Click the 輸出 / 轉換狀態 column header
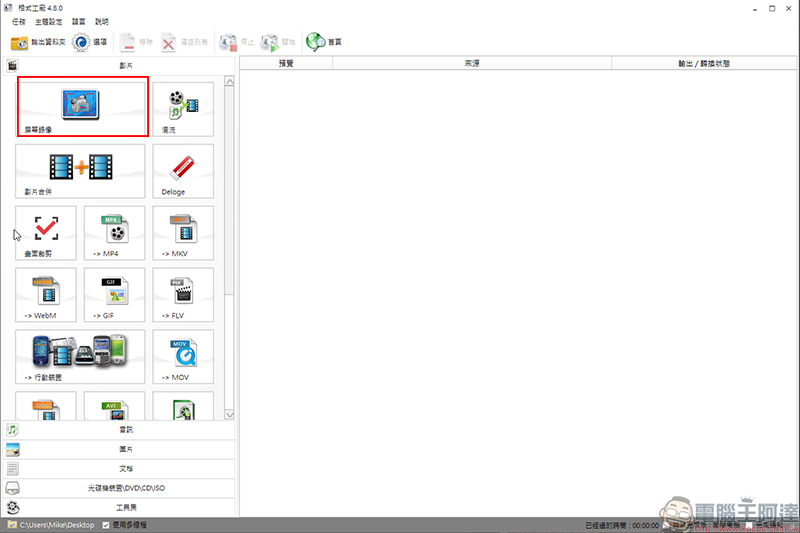Image resolution: width=800 pixels, height=533 pixels. click(704, 63)
